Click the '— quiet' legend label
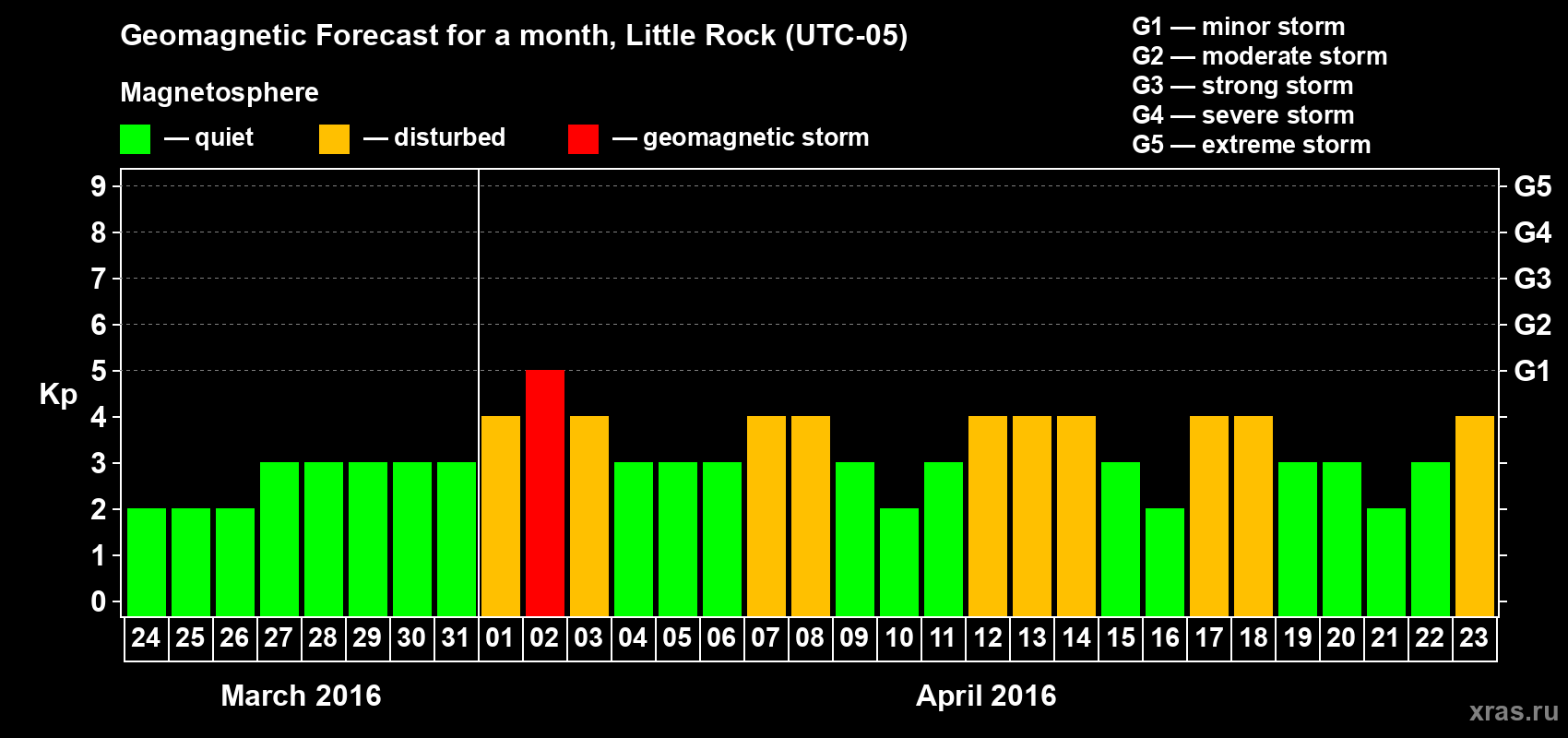The image size is (1568, 738). (x=208, y=137)
